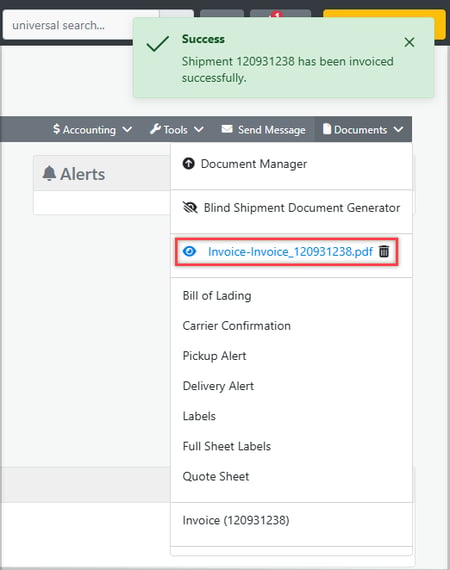The height and width of the screenshot is (570, 450).
Task: Click the crossed-eye Blind Shipment icon
Action: coord(190,208)
